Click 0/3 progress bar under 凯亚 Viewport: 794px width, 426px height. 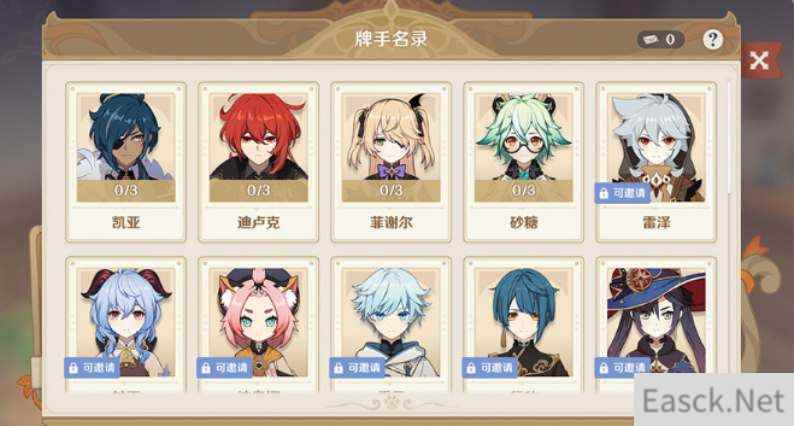126,191
